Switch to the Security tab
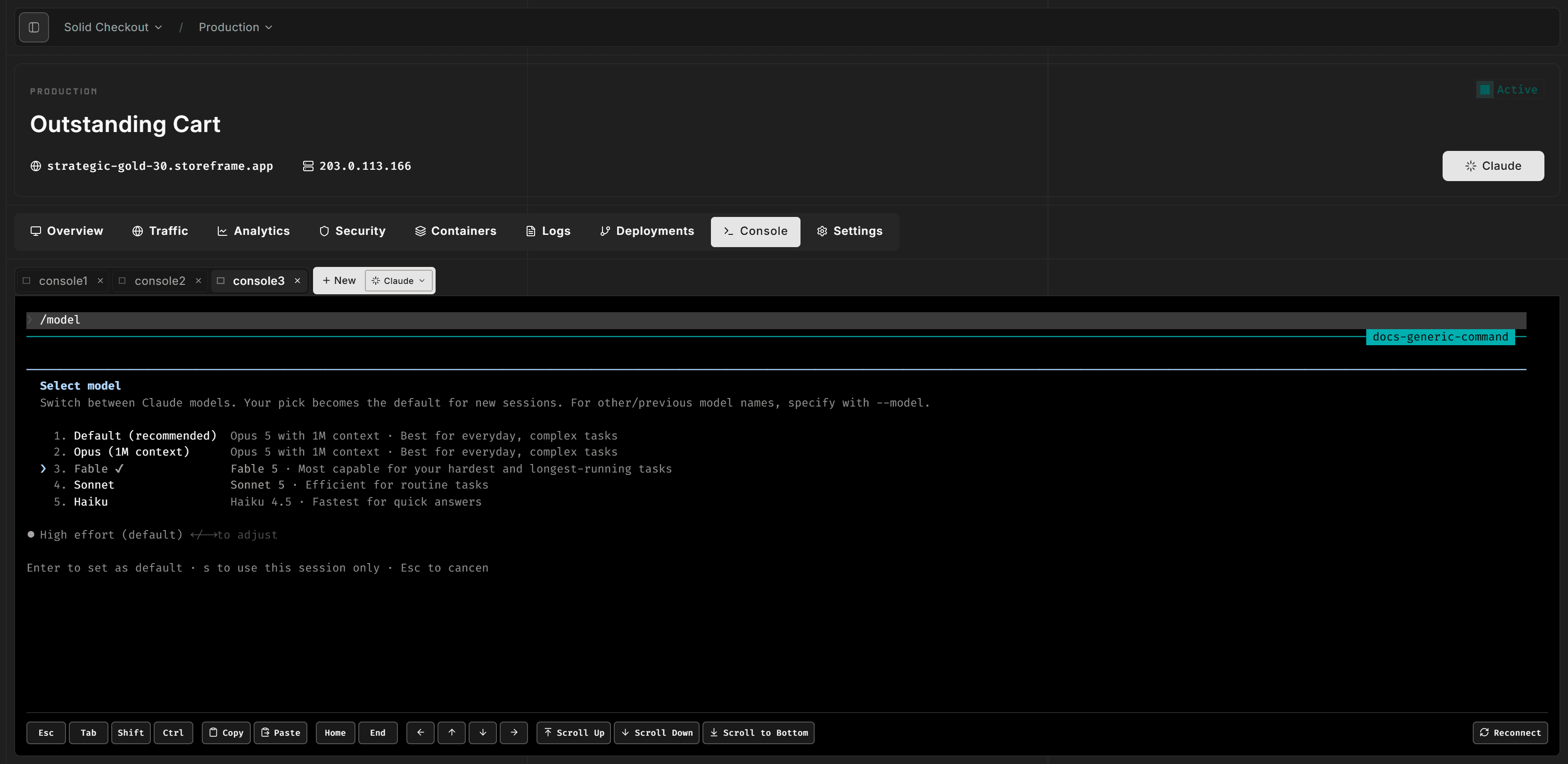This screenshot has height=764, width=1568. click(x=353, y=232)
